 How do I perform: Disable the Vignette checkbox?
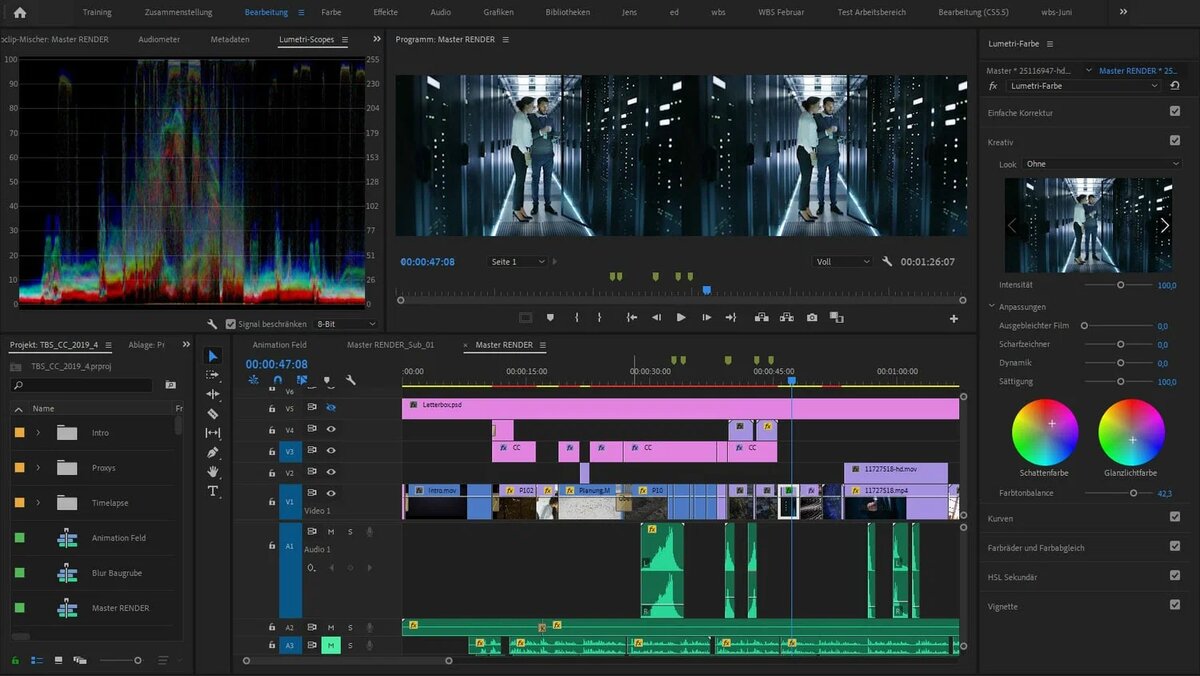click(x=1174, y=605)
